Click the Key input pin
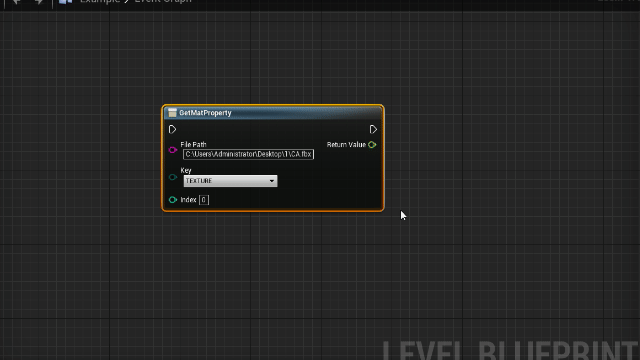640x360 pixels. point(173,177)
